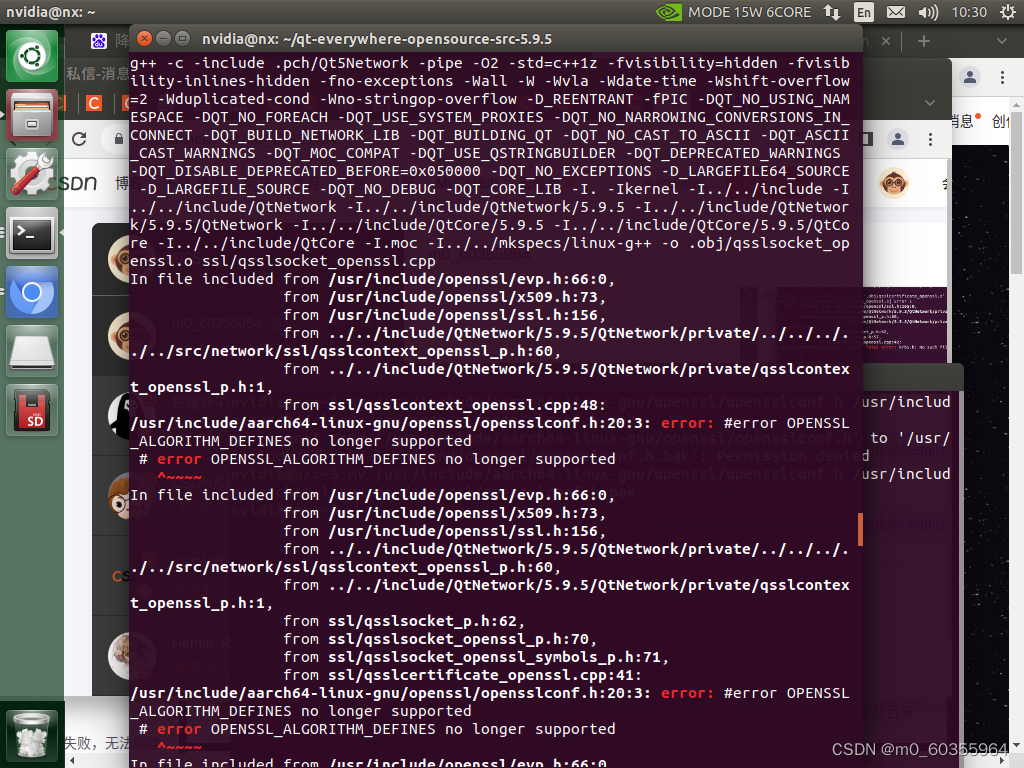The width and height of the screenshot is (1024, 768).
Task: Click line 'from ssl/qsslcontext_openssl.cpp:48:'
Action: tap(445, 405)
